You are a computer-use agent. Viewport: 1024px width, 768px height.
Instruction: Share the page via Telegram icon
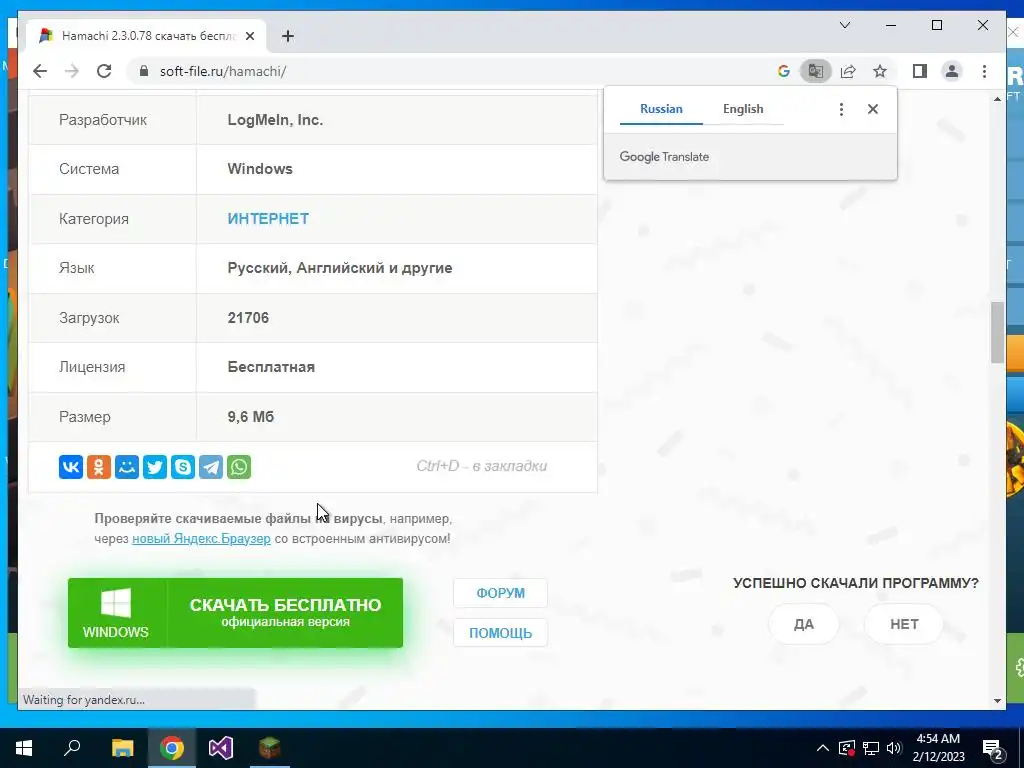point(211,467)
